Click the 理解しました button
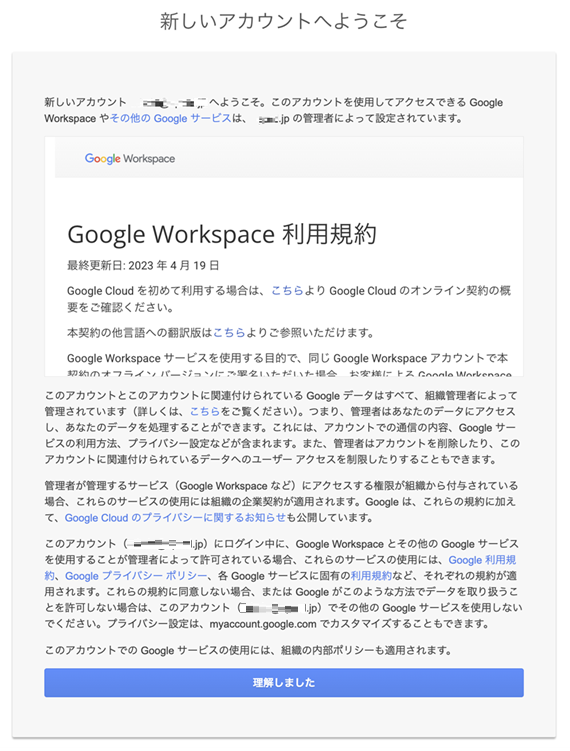 (284, 683)
